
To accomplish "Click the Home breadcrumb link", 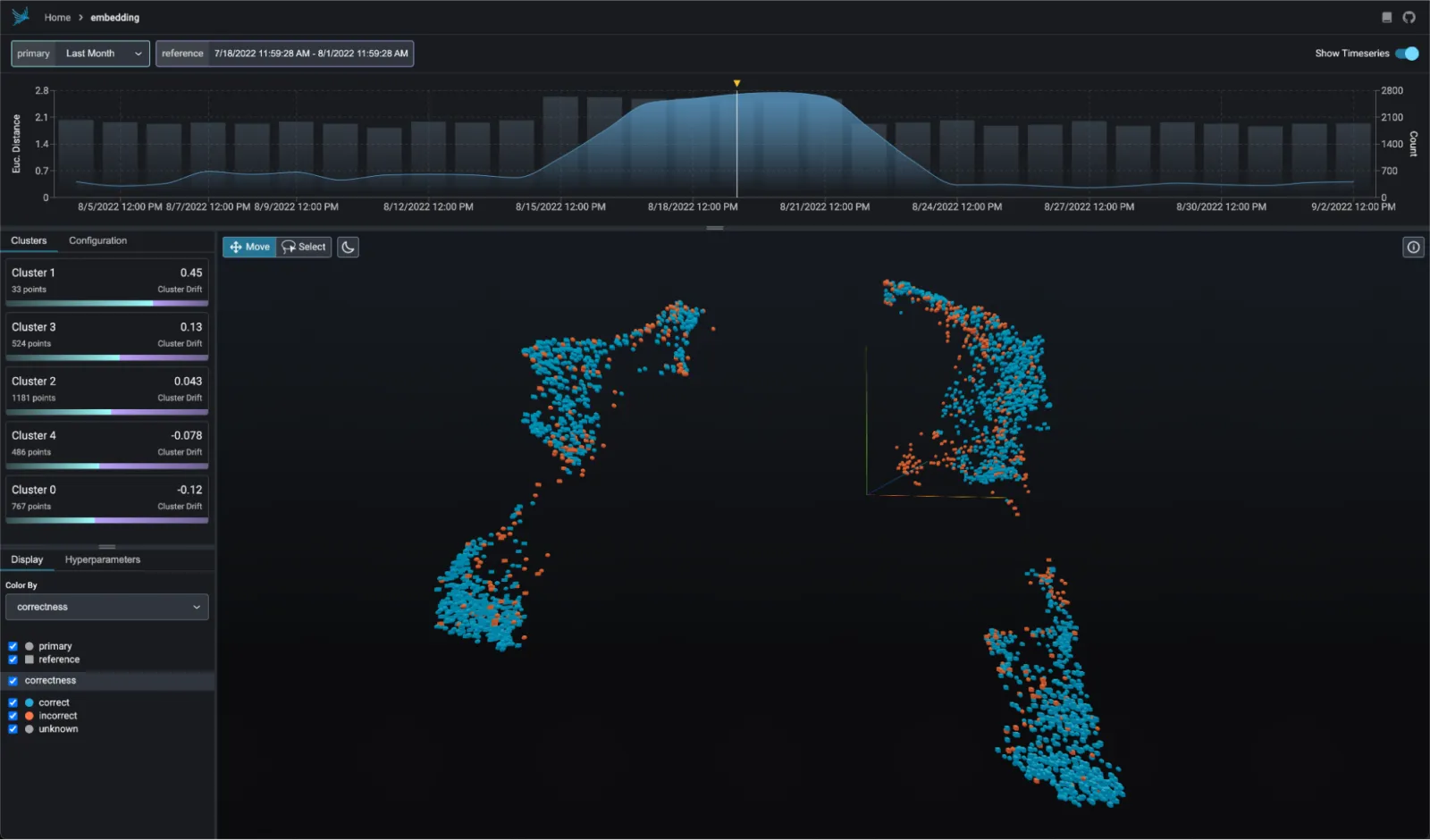I will click(x=57, y=17).
